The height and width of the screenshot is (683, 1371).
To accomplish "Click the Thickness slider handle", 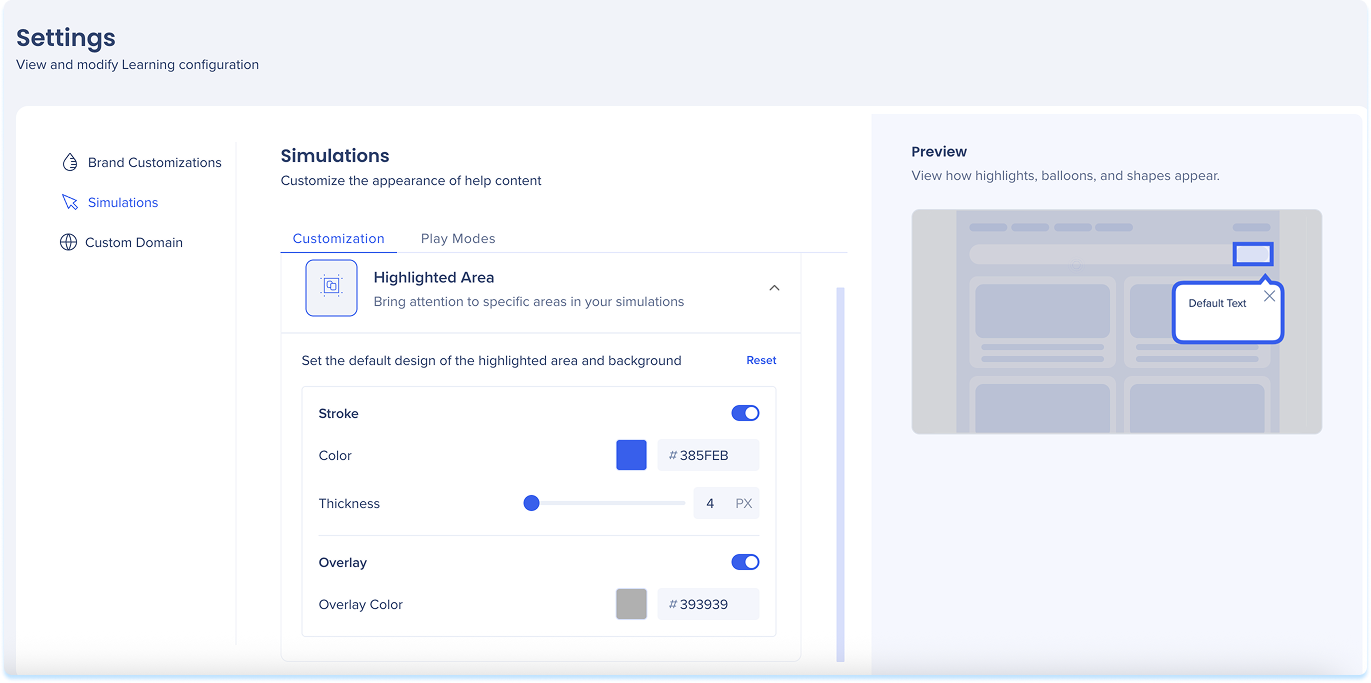I will click(x=532, y=503).
